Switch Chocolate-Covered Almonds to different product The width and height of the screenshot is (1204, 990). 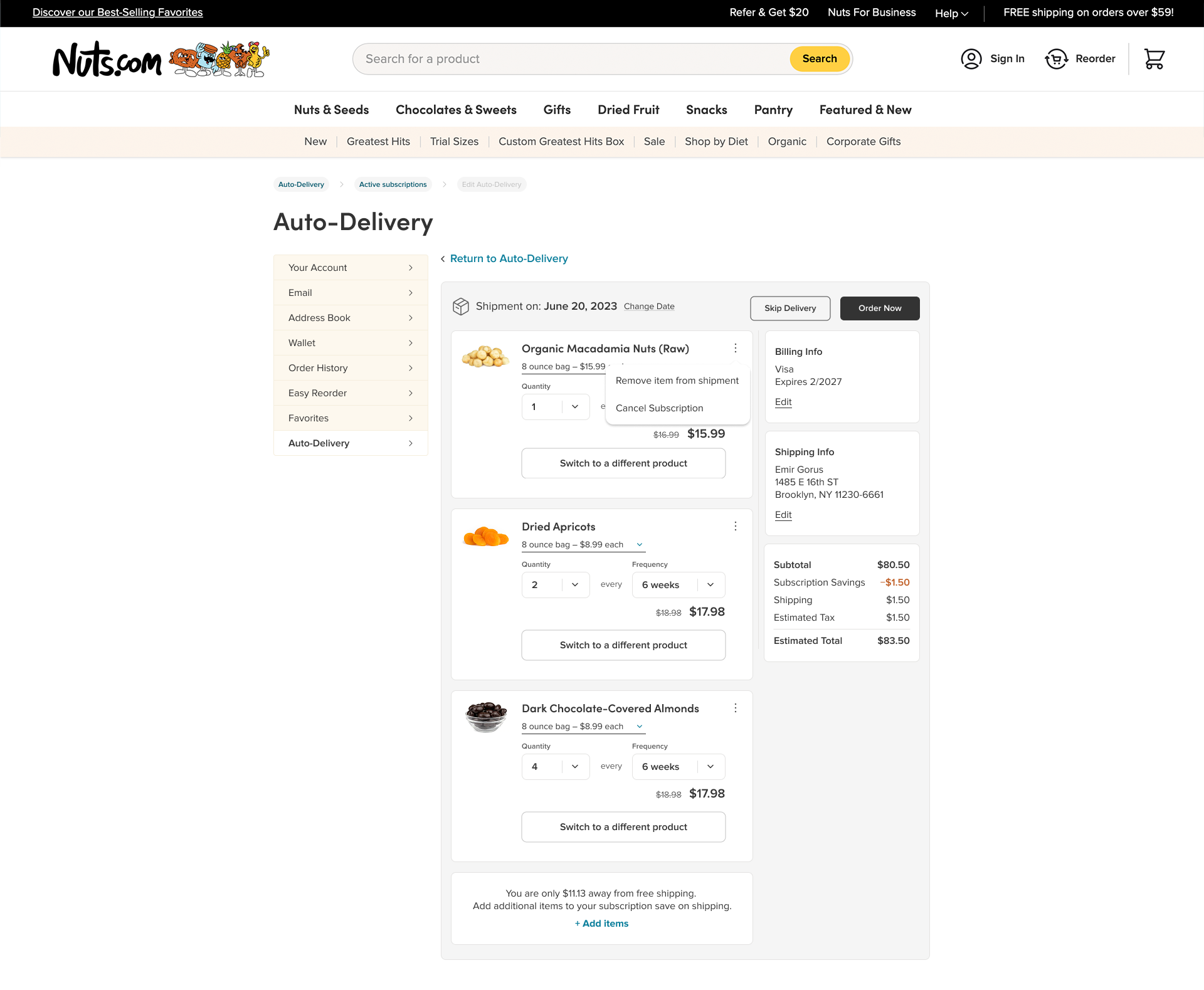tap(623, 827)
